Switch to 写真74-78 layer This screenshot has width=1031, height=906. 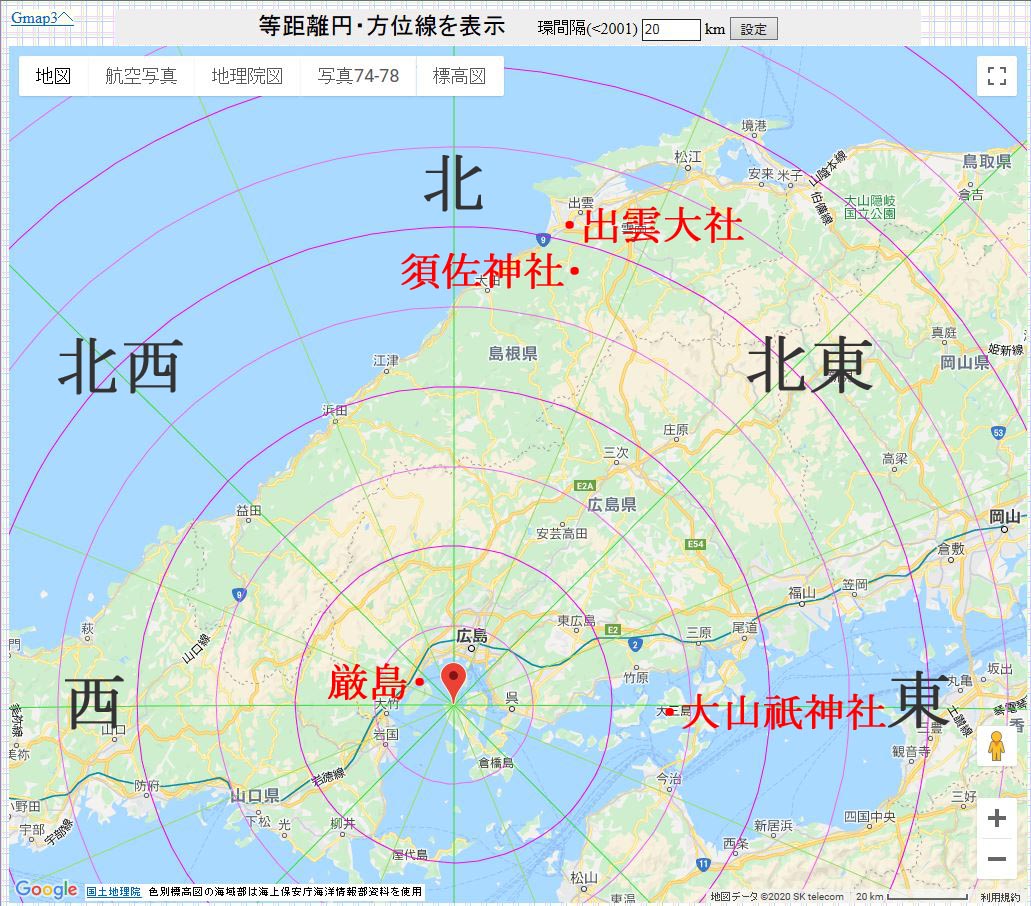pos(358,76)
